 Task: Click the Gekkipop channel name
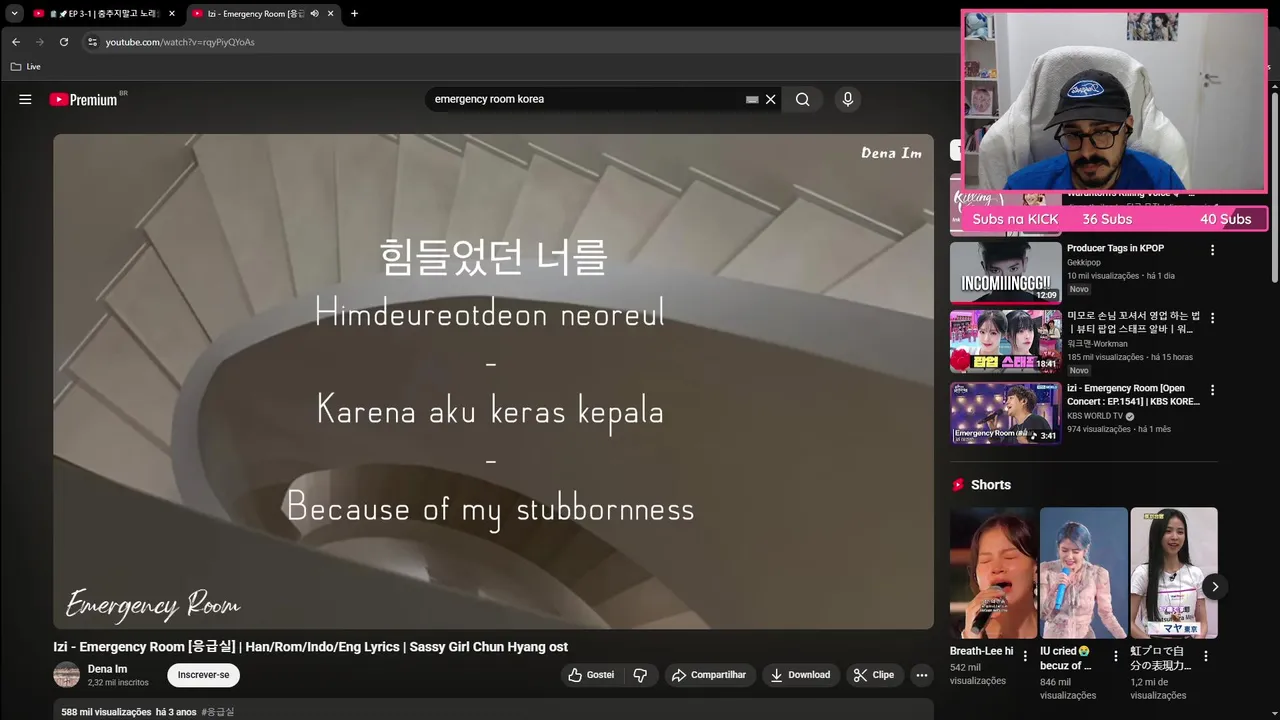(x=1084, y=263)
